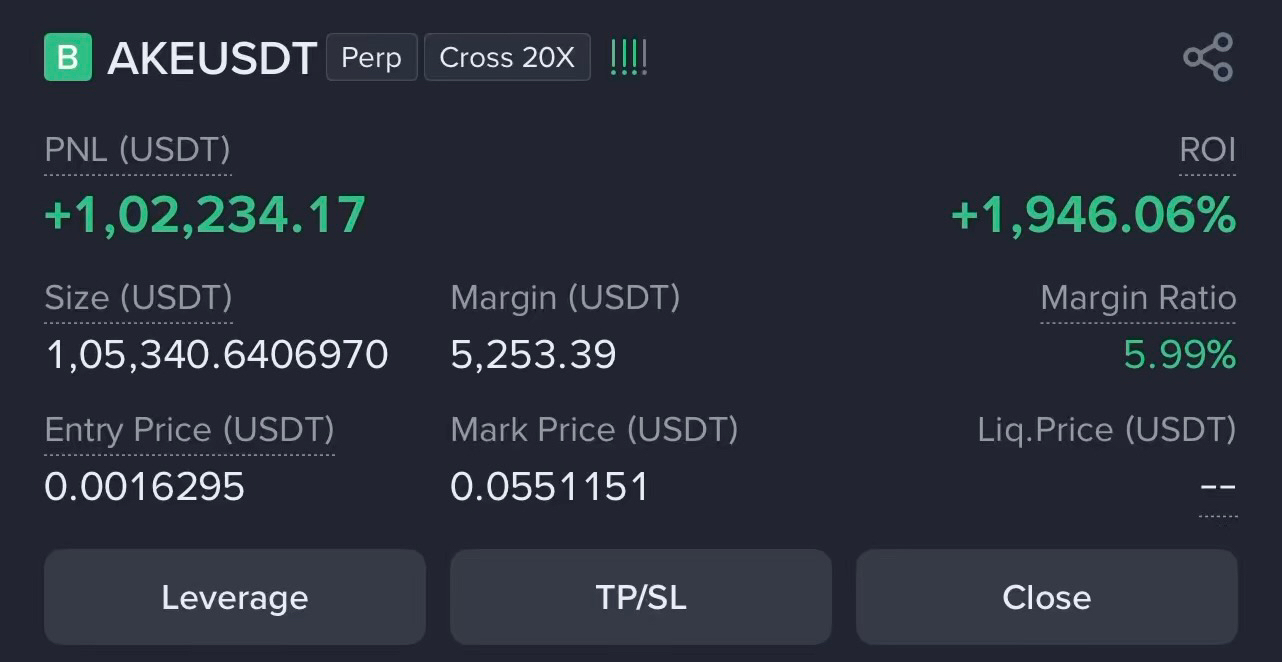Screen dimensions: 1282x662
Task: Tap the Mark Price value 0.0551151
Action: (x=549, y=487)
